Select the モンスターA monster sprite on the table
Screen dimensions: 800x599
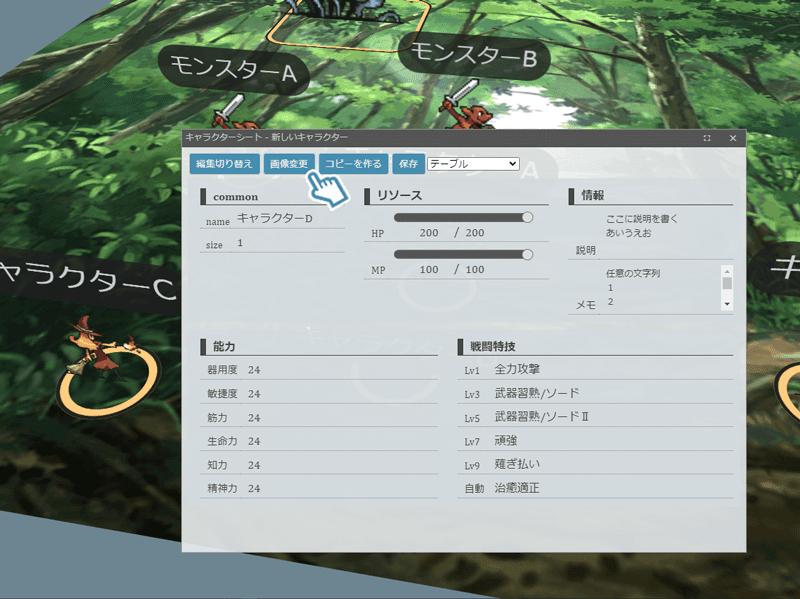(235, 113)
